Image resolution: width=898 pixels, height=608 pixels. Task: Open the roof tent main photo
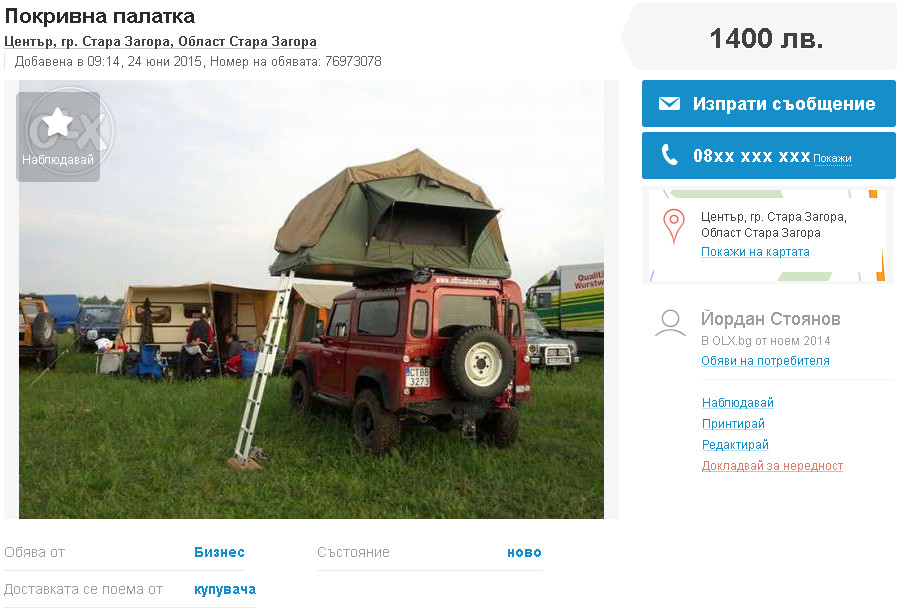(x=312, y=299)
